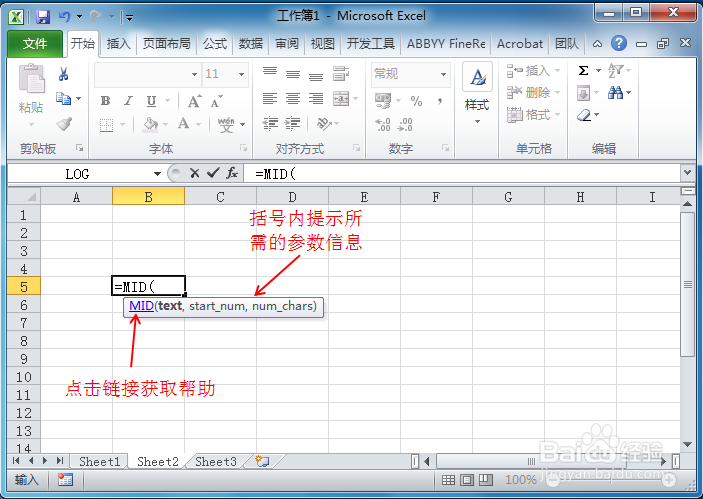This screenshot has width=703, height=499.
Task: Open the font size dropdown
Action: coord(242,74)
